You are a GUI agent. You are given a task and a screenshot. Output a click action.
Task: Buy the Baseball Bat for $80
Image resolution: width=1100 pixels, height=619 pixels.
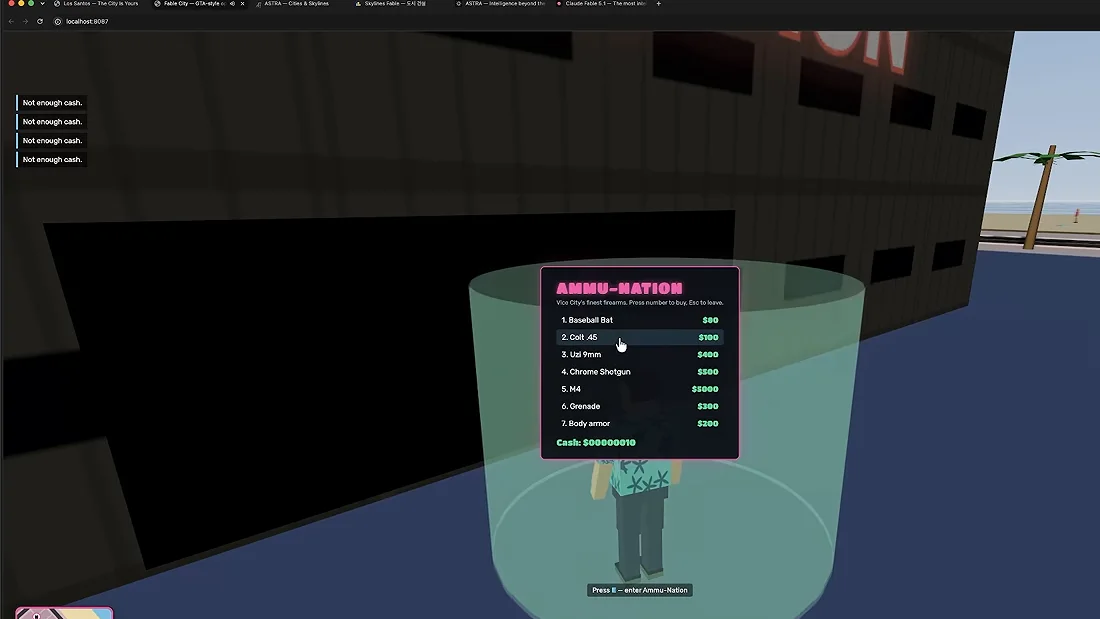640,320
